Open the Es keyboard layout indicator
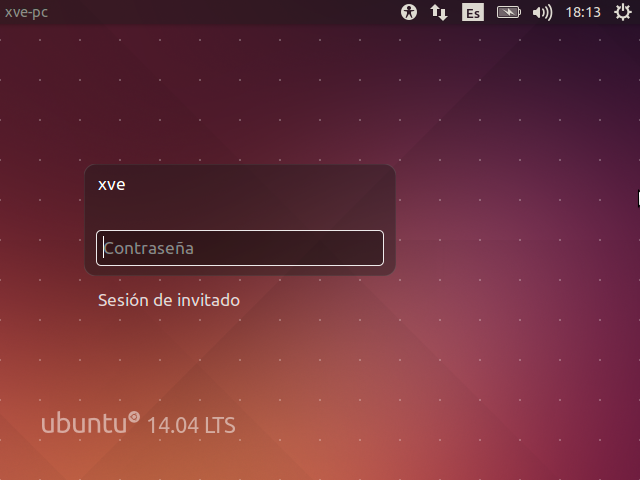Viewport: 640px width, 480px height. (473, 12)
